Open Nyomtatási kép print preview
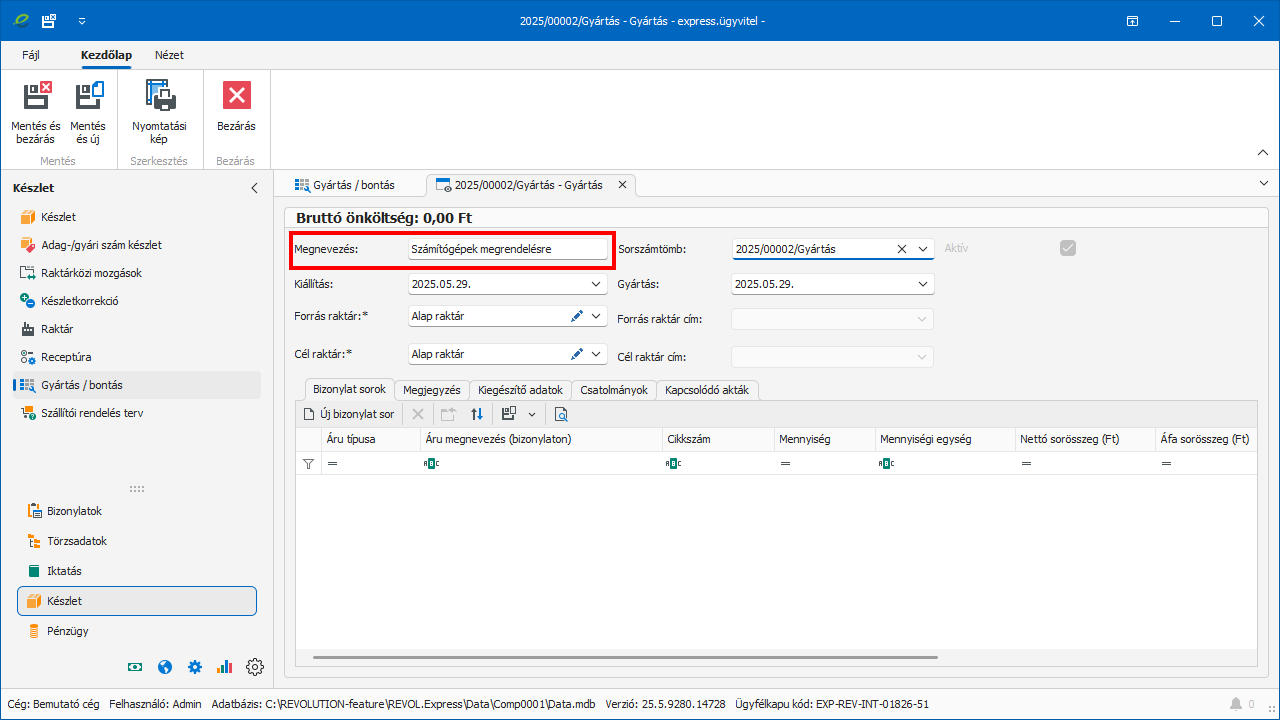 (x=158, y=97)
